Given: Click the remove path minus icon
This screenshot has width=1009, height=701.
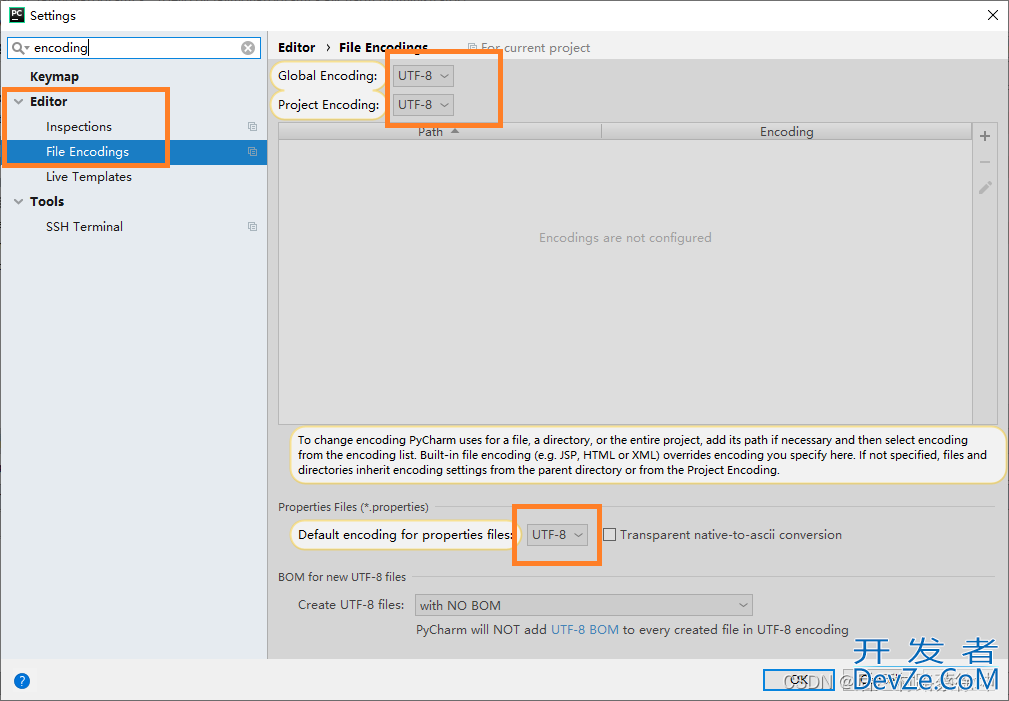Looking at the screenshot, I should pos(985,162).
